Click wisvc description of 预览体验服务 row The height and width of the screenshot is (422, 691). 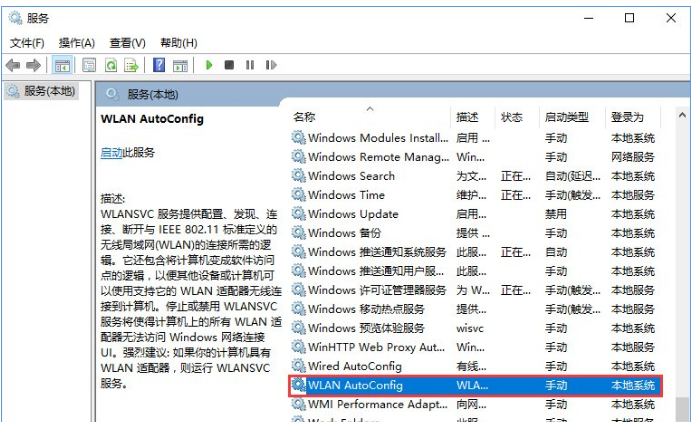tap(470, 328)
